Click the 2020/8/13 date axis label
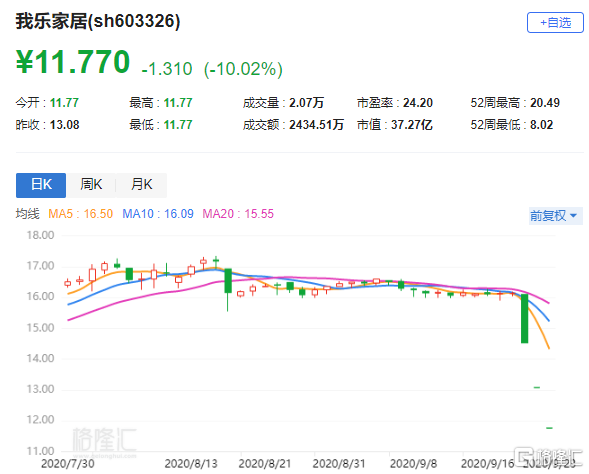Image resolution: width=589 pixels, height=474 pixels. (x=191, y=463)
